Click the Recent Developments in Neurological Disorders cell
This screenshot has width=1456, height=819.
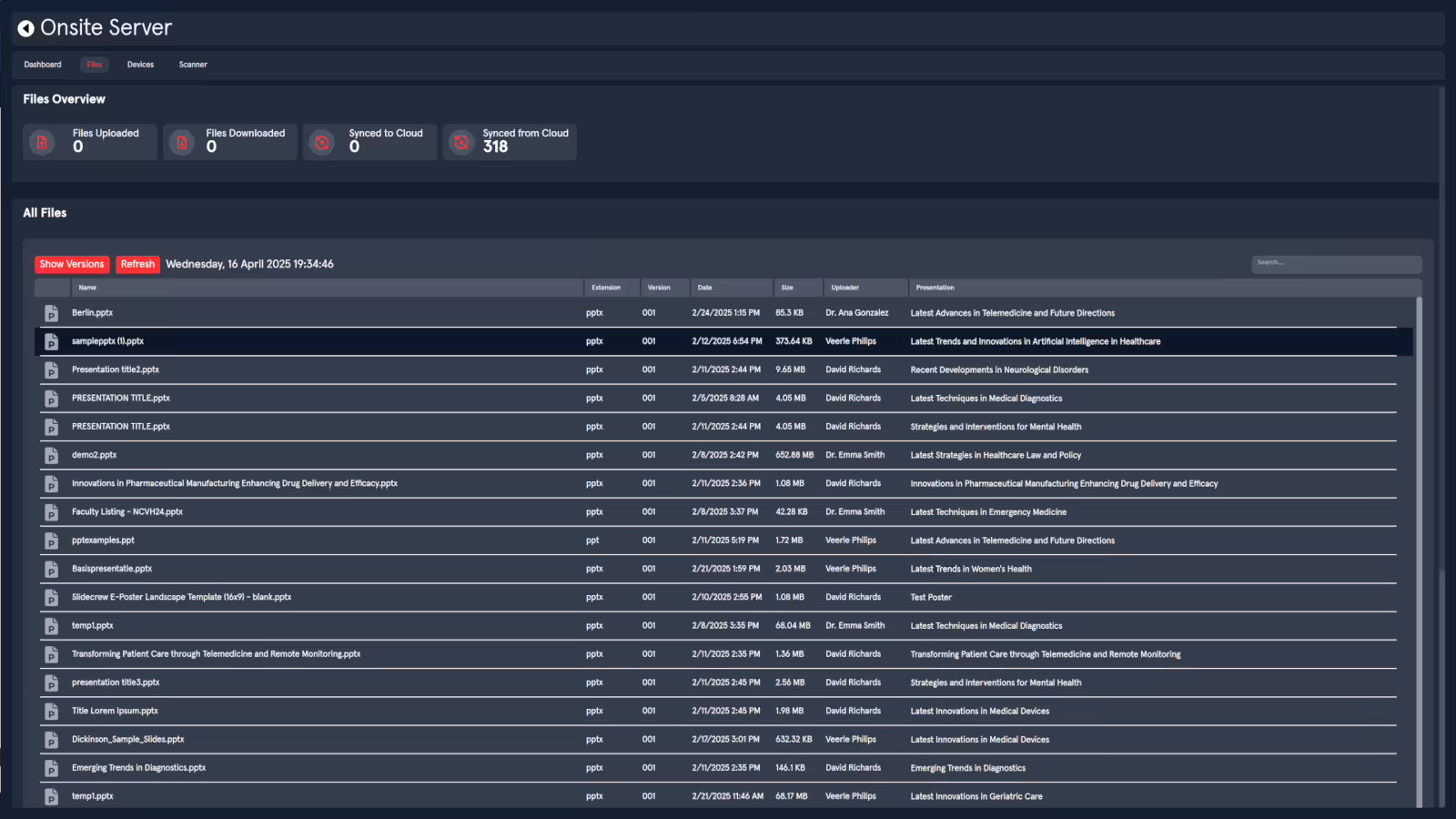(x=999, y=370)
